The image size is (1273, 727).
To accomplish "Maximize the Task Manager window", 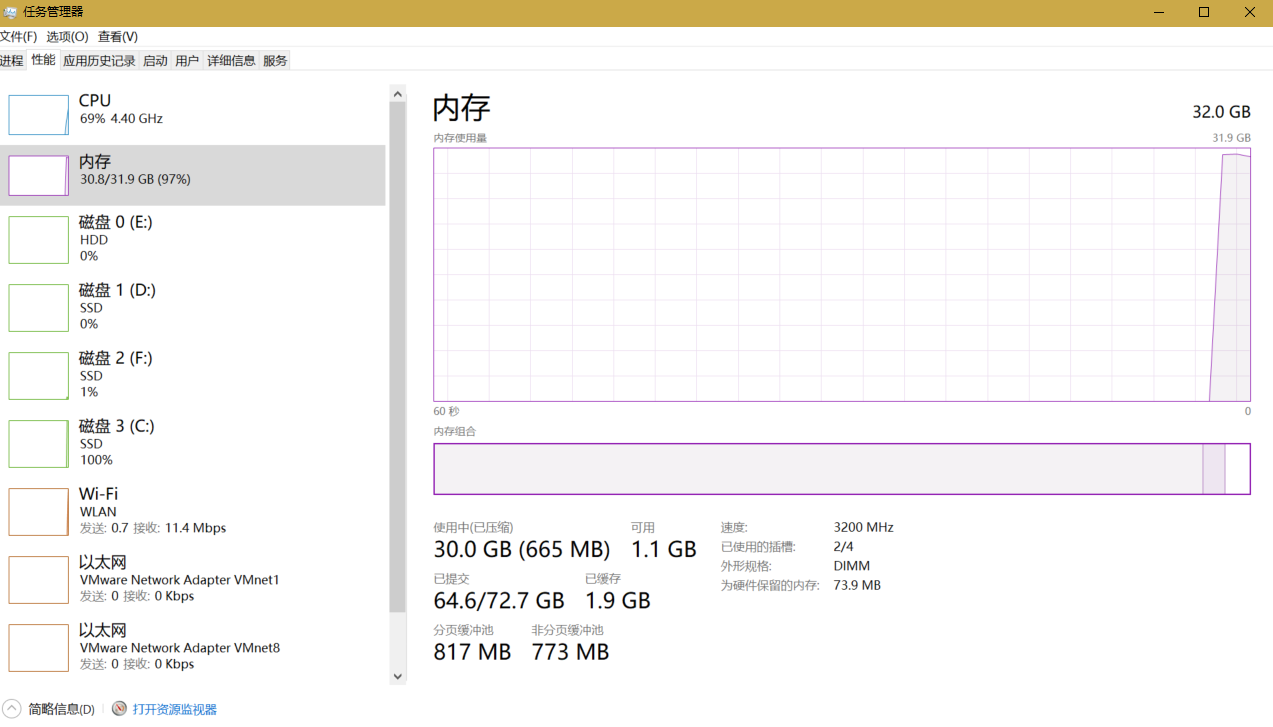I will click(1204, 13).
